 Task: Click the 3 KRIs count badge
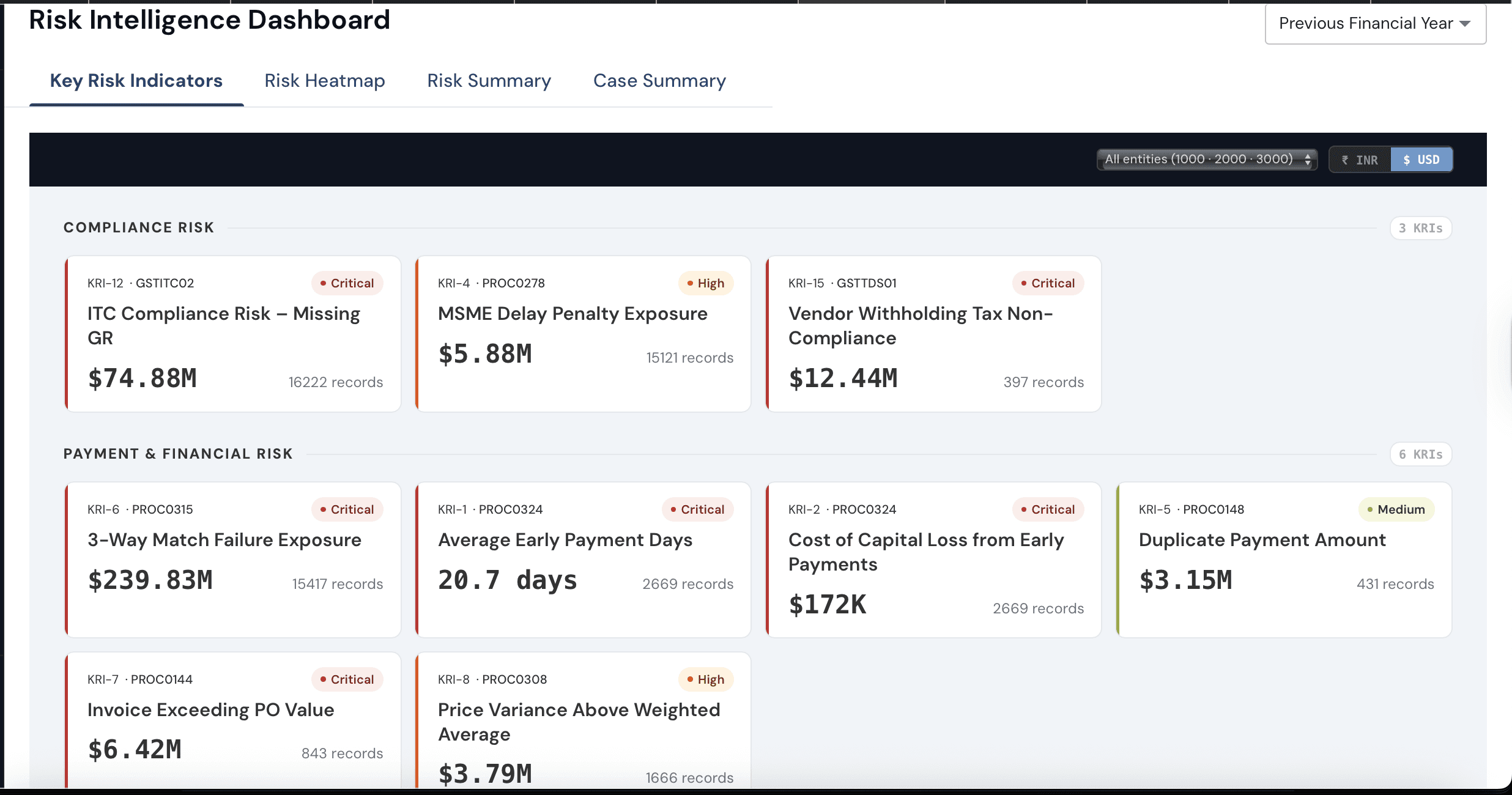coord(1420,228)
